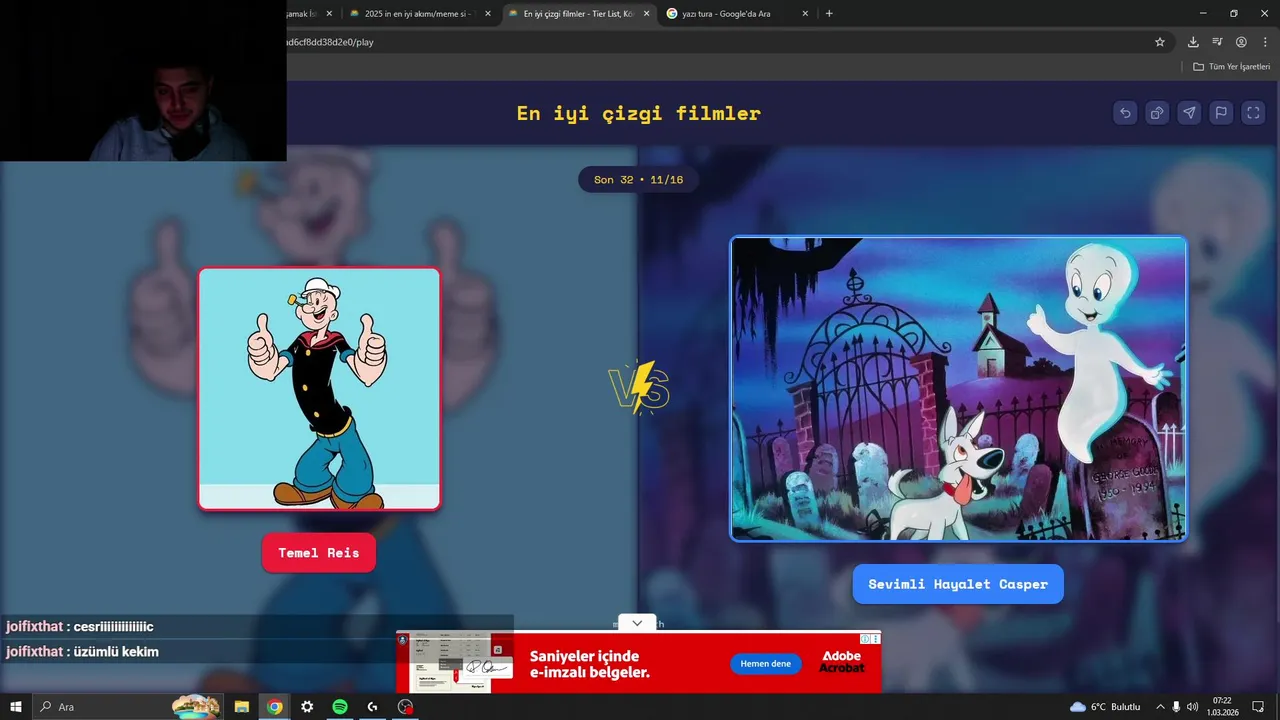Click the 'Hemen dene' ad button
The width and height of the screenshot is (1280, 720).
tap(766, 664)
